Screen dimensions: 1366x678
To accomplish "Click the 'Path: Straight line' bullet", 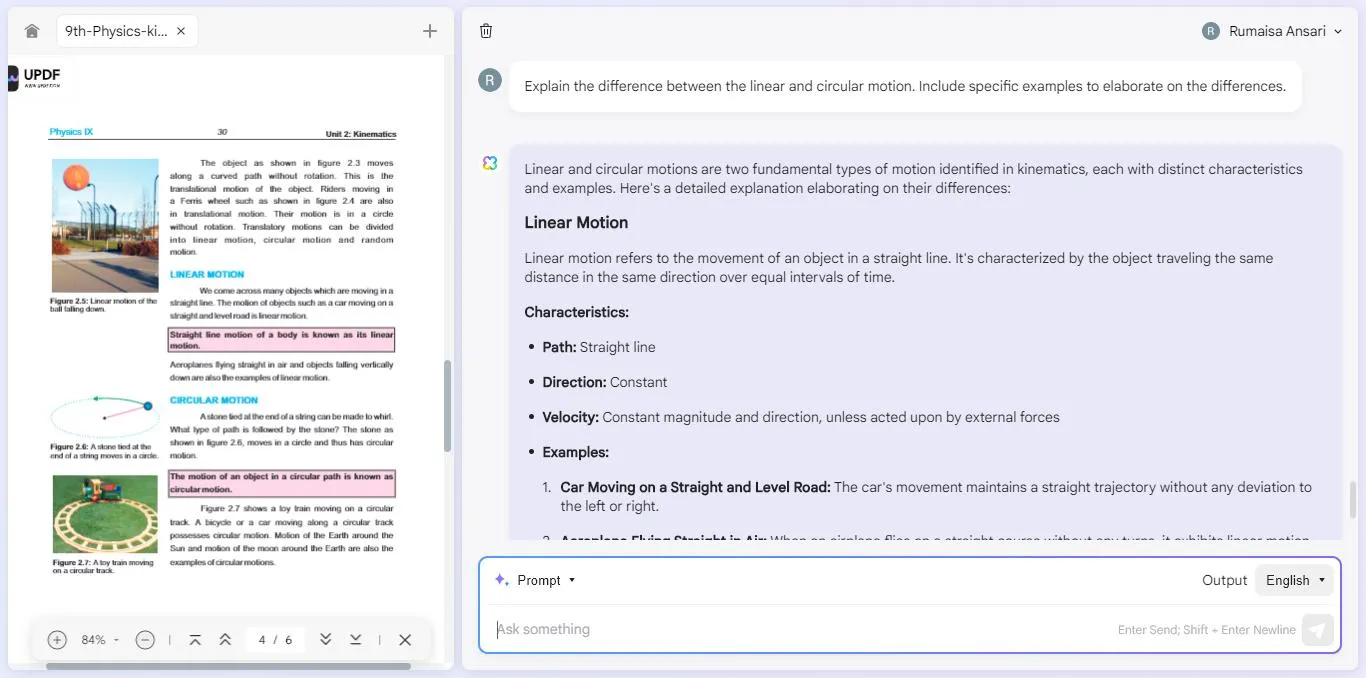I will [599, 347].
